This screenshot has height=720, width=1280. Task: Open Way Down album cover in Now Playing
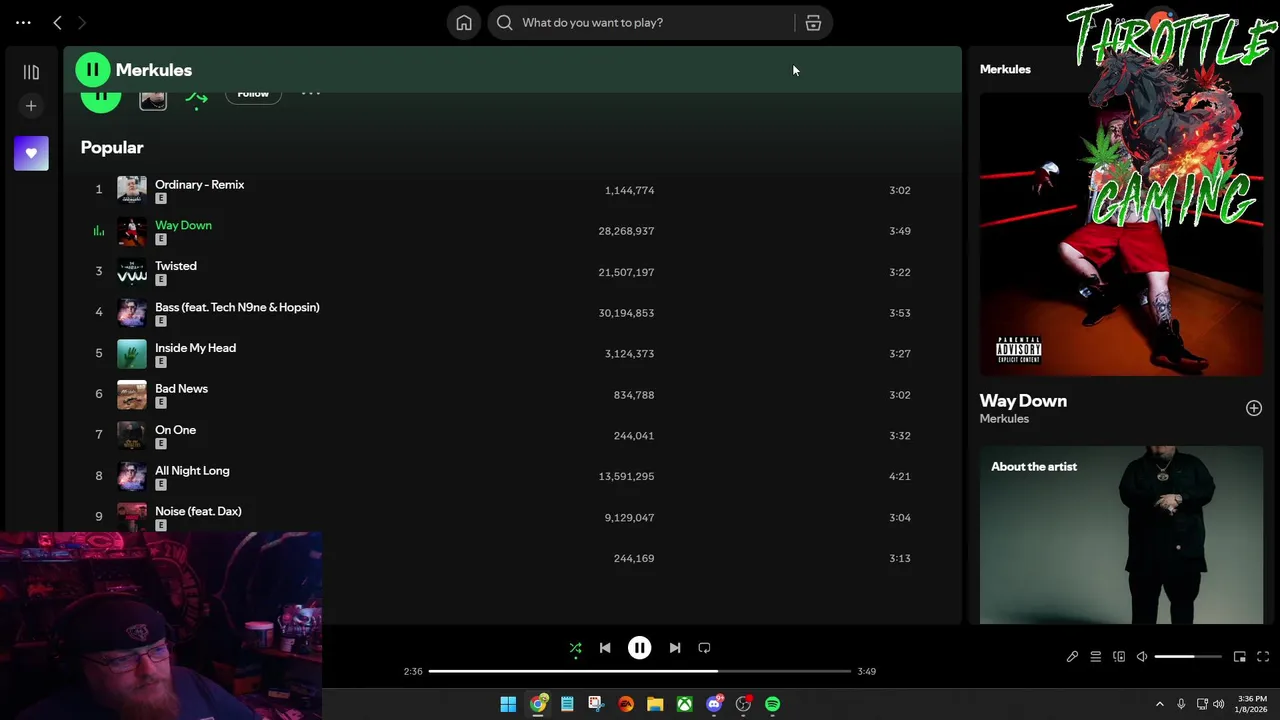pyautogui.click(x=1121, y=234)
